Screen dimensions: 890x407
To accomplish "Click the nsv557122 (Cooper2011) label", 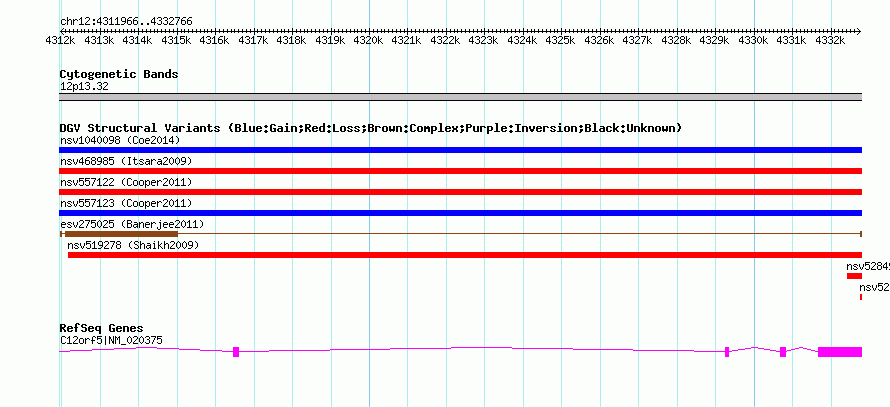I will pos(126,182).
